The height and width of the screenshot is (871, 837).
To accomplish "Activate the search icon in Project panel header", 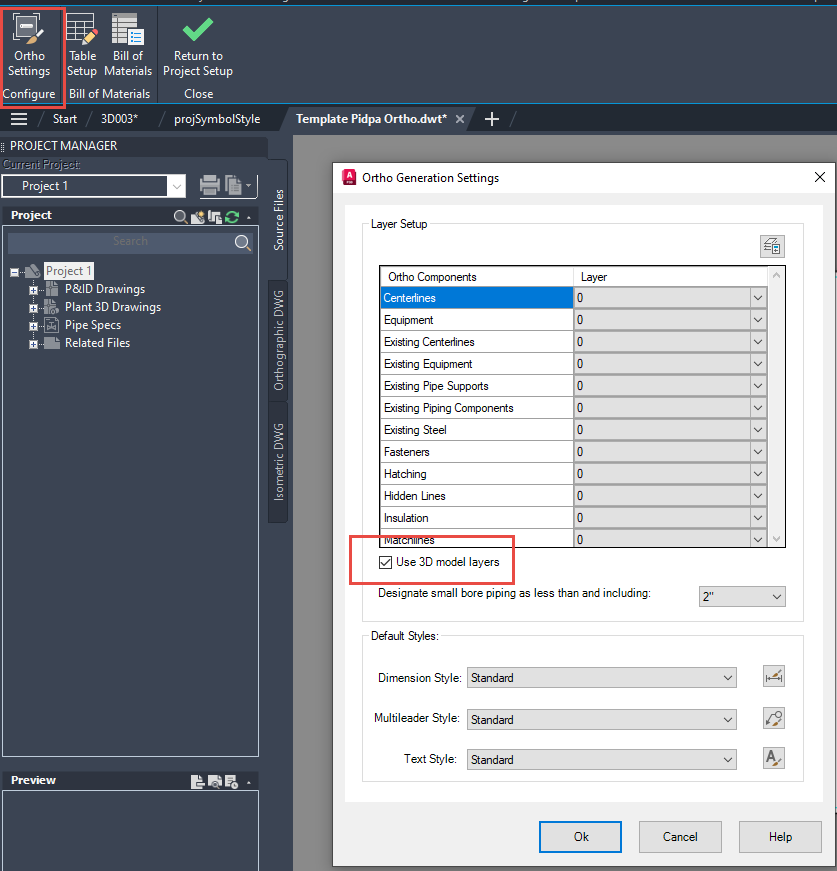I will pos(180,216).
